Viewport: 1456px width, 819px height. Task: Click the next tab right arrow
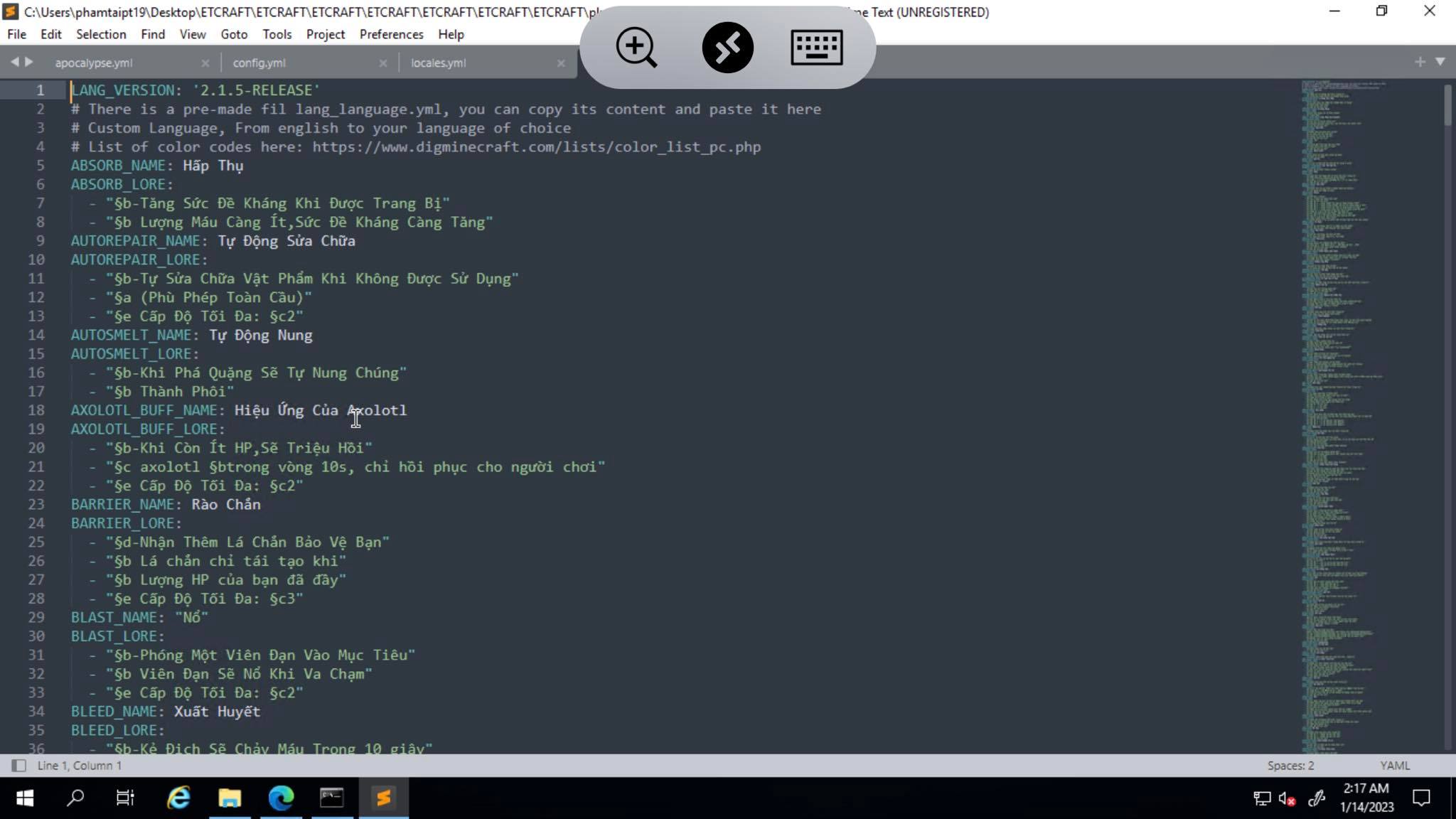tap(29, 62)
